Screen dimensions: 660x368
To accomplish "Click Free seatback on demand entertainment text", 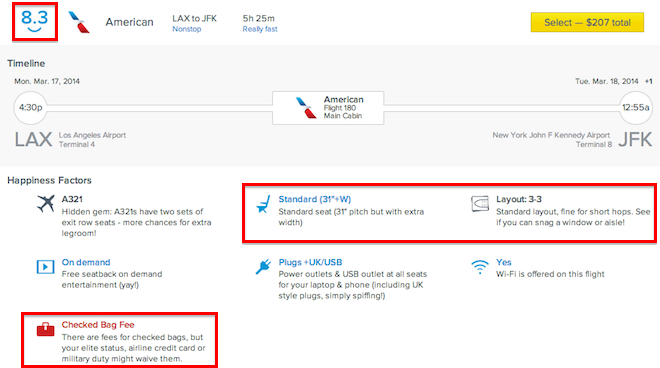I will (112, 280).
